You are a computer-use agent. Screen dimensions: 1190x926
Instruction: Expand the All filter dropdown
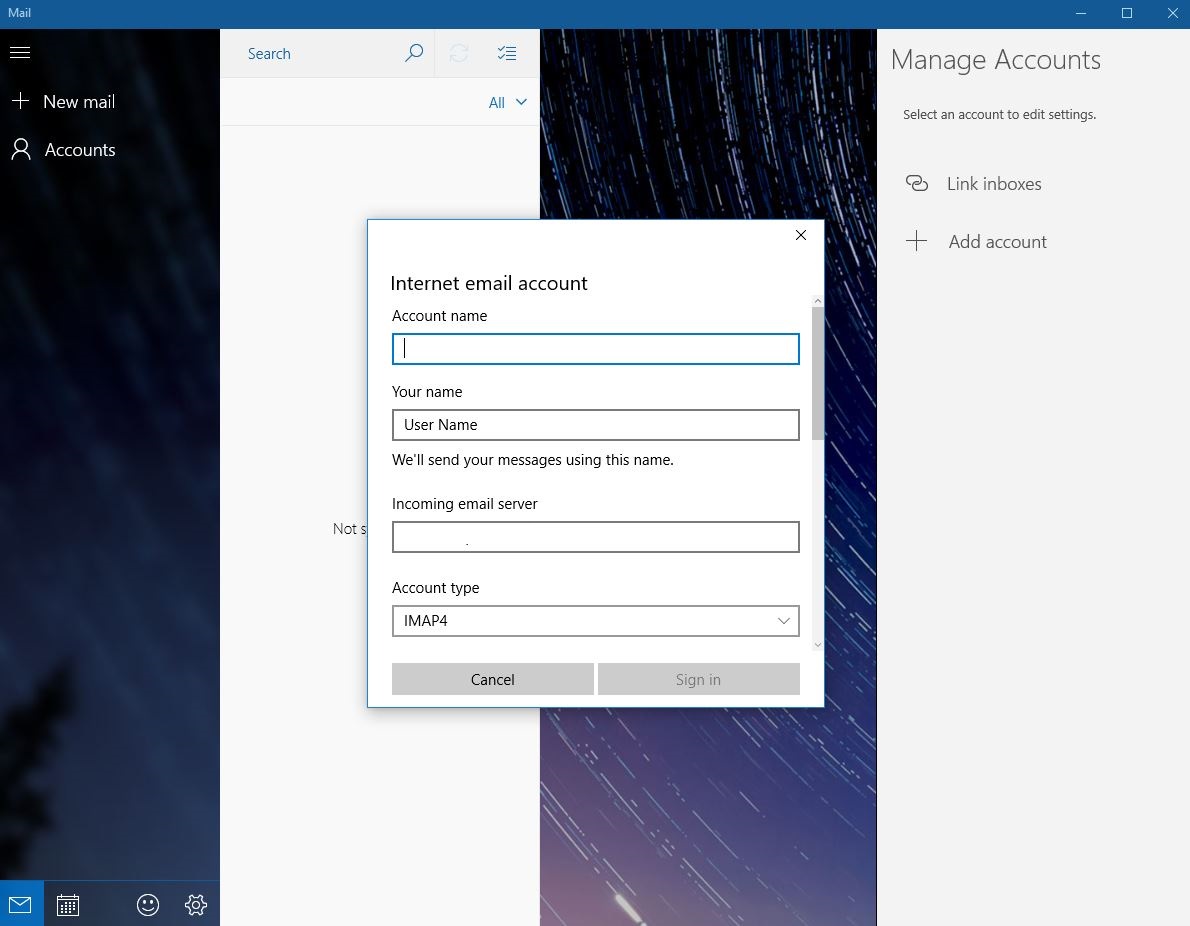point(507,103)
